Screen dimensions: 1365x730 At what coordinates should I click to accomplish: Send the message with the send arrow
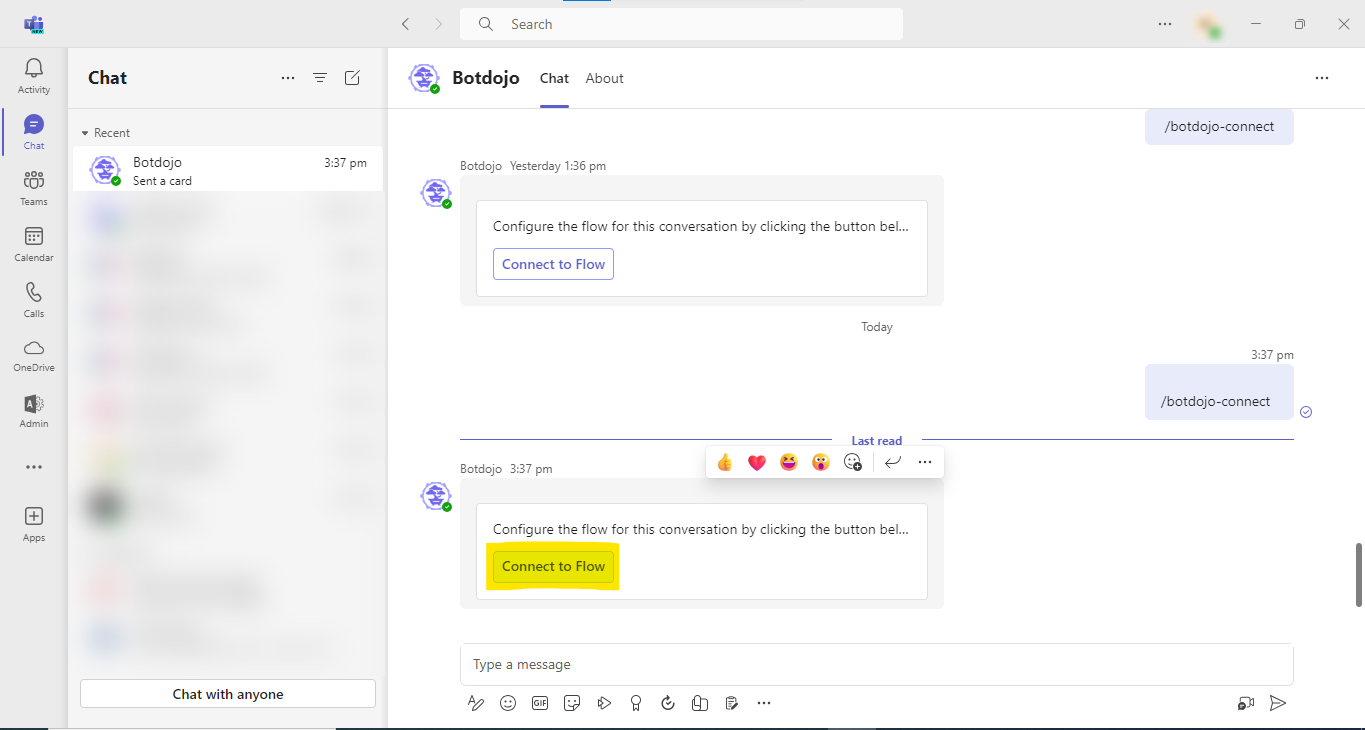(1278, 703)
